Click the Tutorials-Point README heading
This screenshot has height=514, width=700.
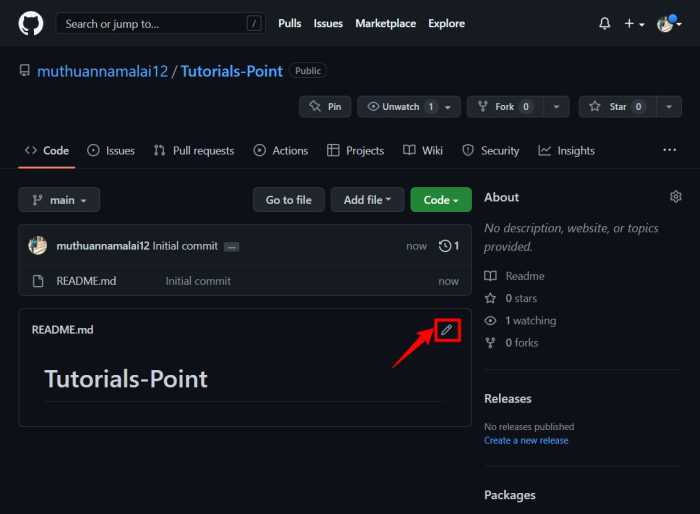(126, 379)
